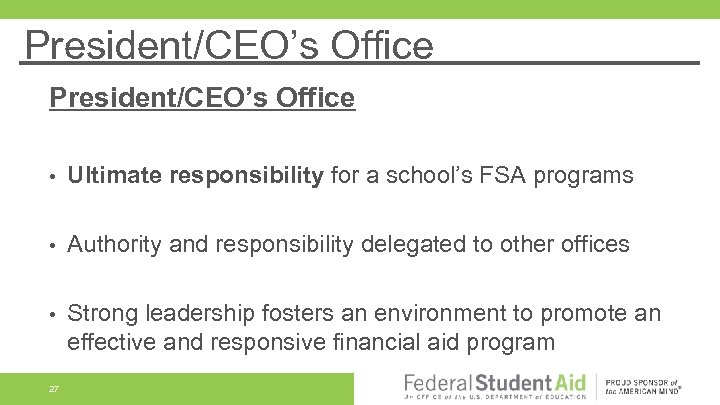
Task: Click the green bar at top of slide
Action: pyautogui.click(x=360, y=9)
